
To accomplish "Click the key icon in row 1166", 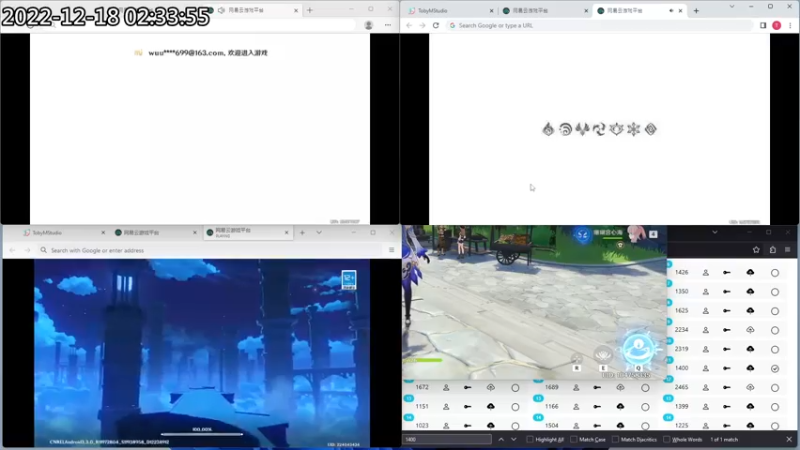I will tap(597, 407).
